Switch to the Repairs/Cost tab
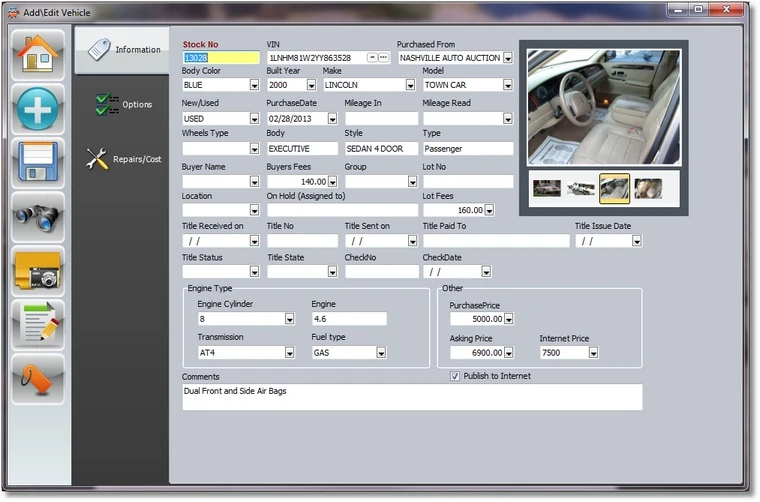 122,158
